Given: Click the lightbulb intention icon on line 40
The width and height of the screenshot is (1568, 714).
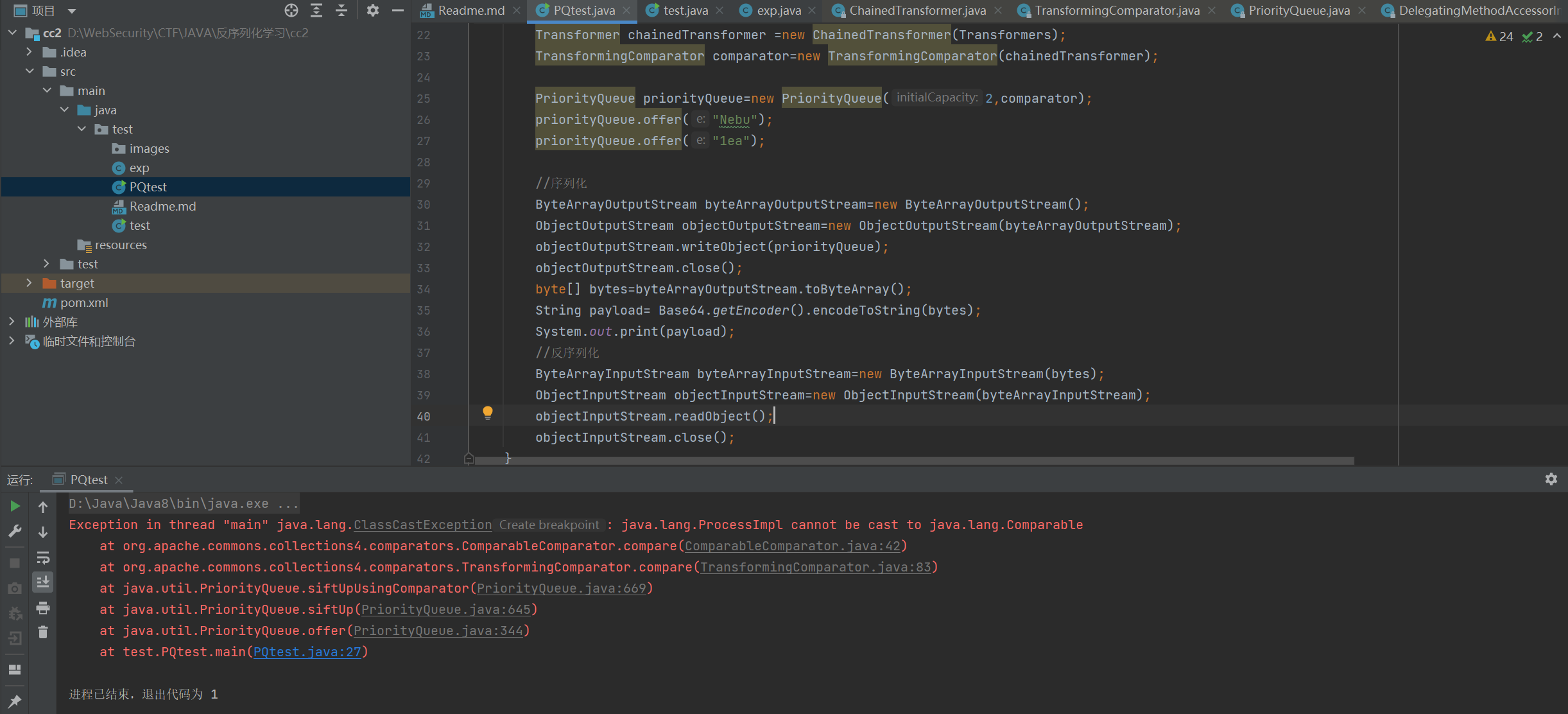Looking at the screenshot, I should [x=488, y=413].
